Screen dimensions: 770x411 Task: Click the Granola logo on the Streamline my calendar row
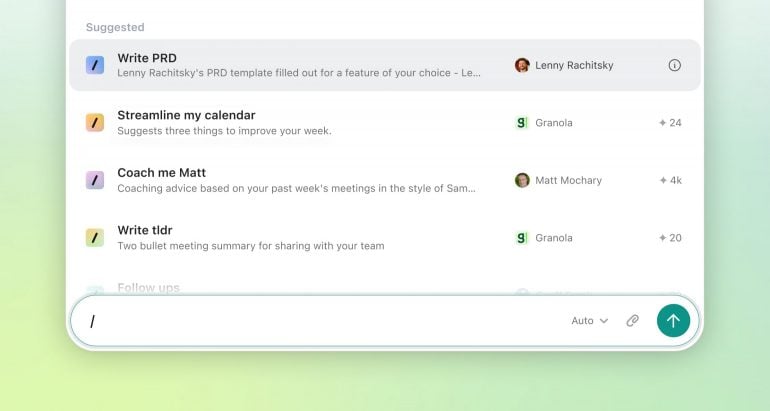(522, 123)
